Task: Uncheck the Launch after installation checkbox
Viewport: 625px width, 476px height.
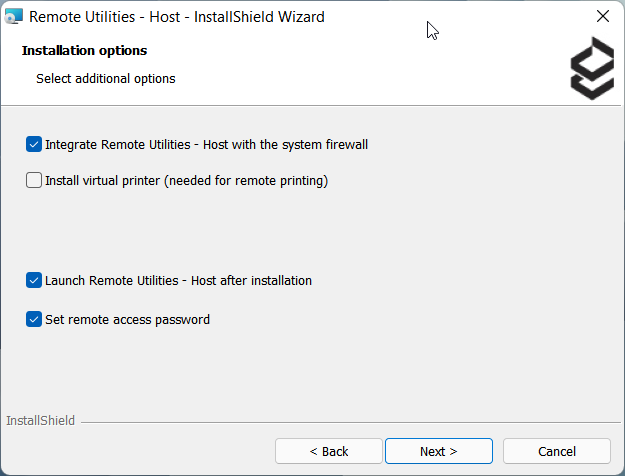Action: (34, 281)
